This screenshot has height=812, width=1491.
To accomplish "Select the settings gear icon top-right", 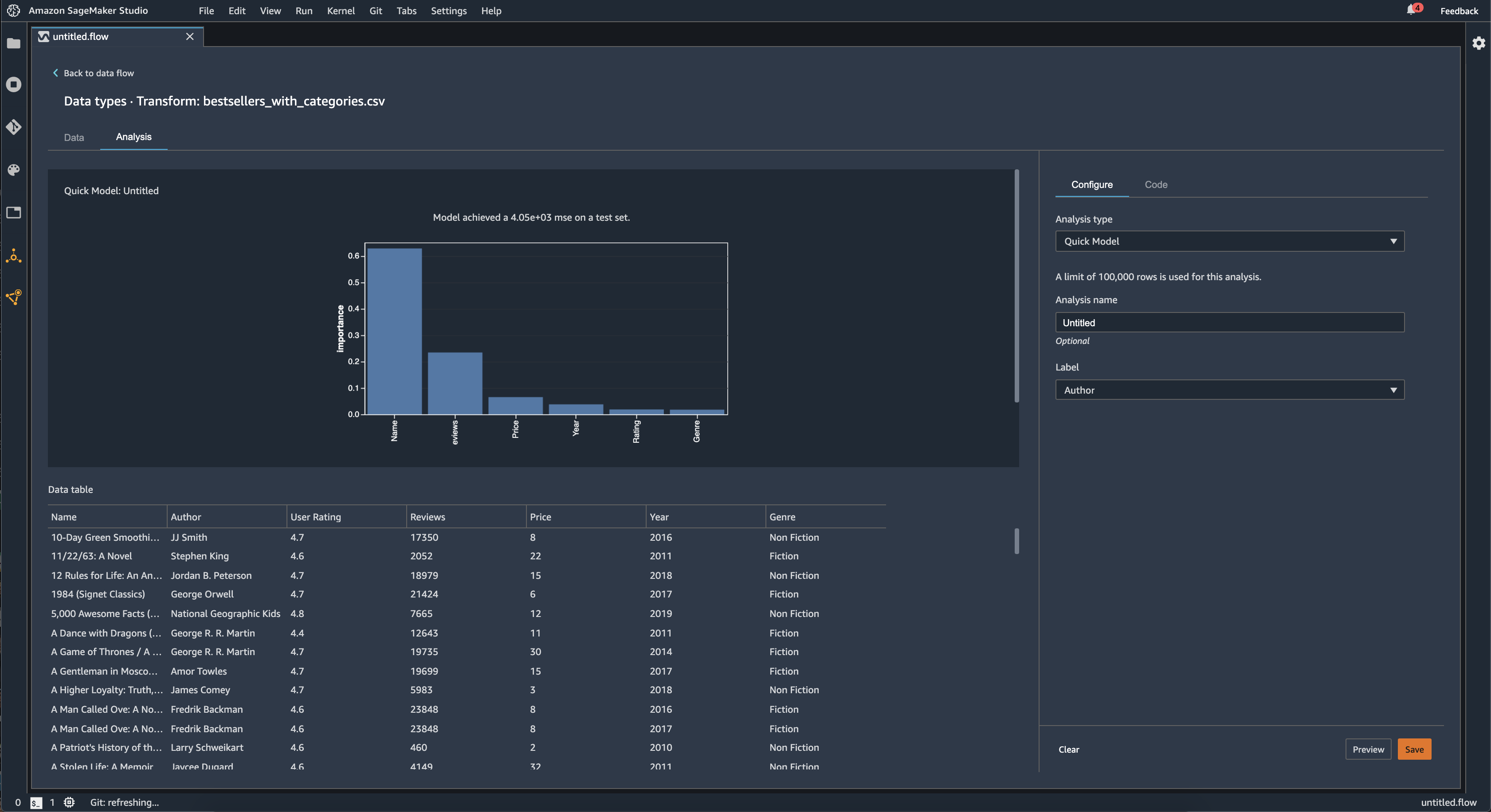I will 1478,43.
